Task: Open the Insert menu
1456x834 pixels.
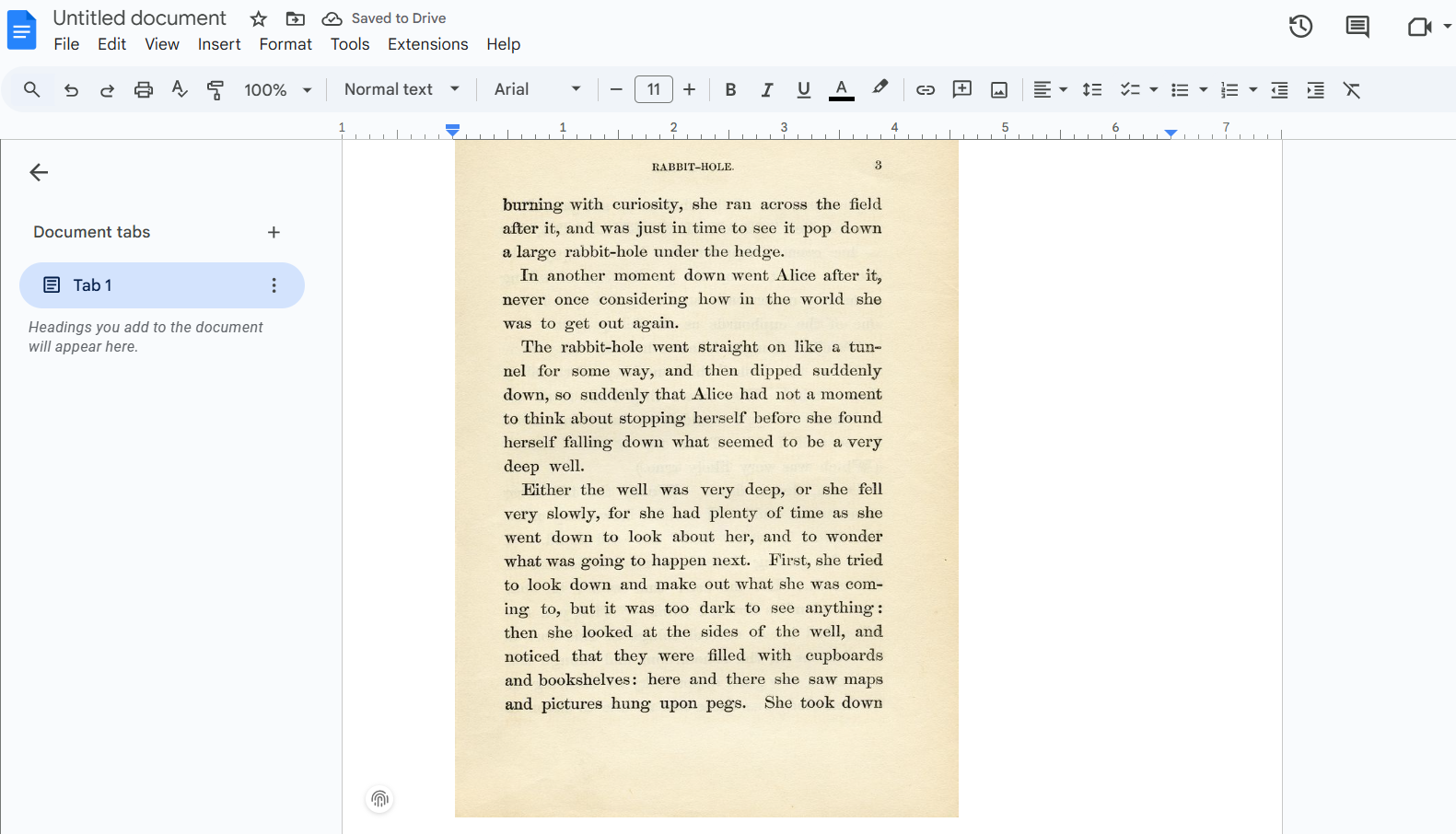Action: [x=219, y=44]
